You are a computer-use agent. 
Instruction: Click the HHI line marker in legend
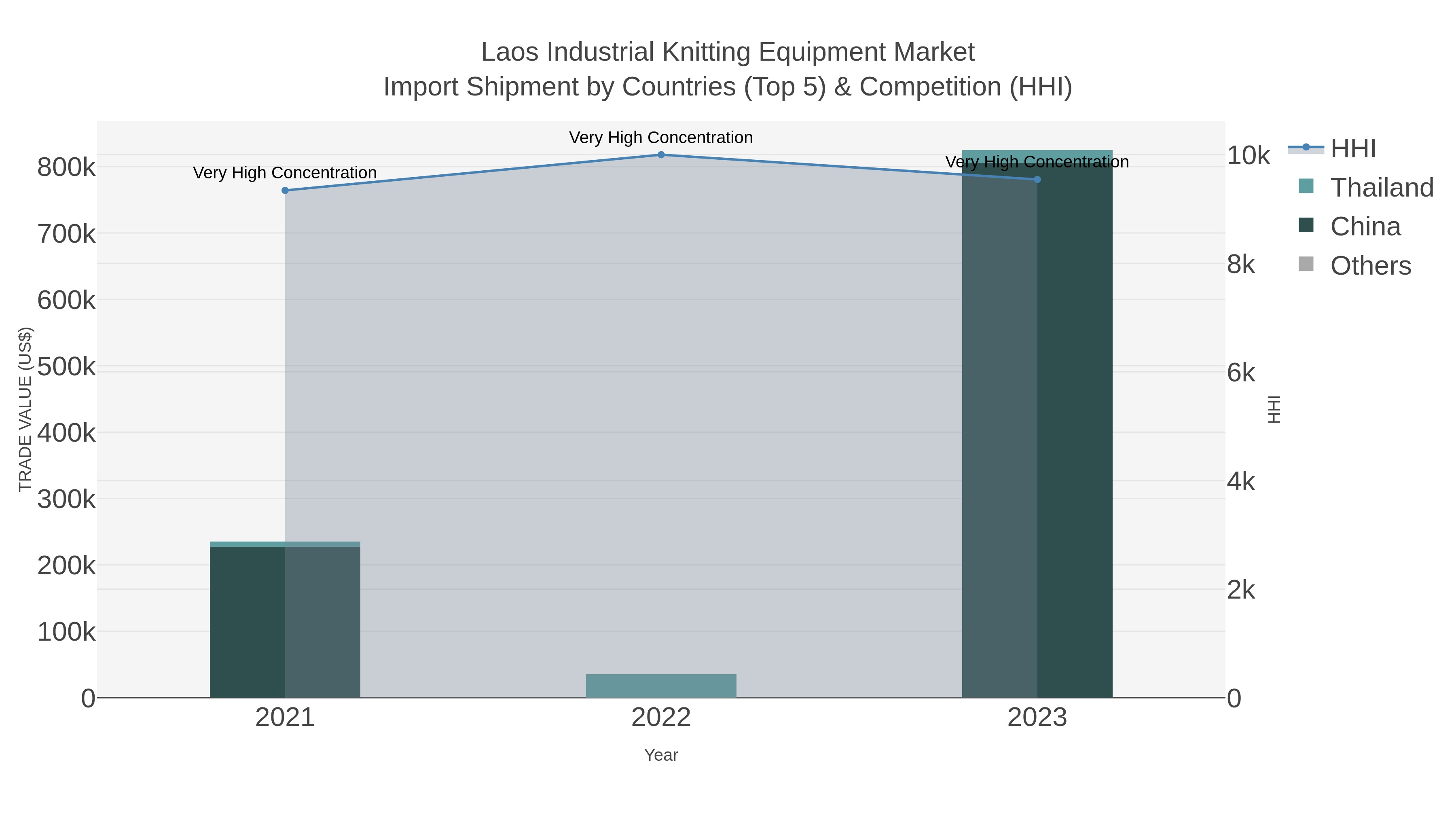pyautogui.click(x=1306, y=148)
